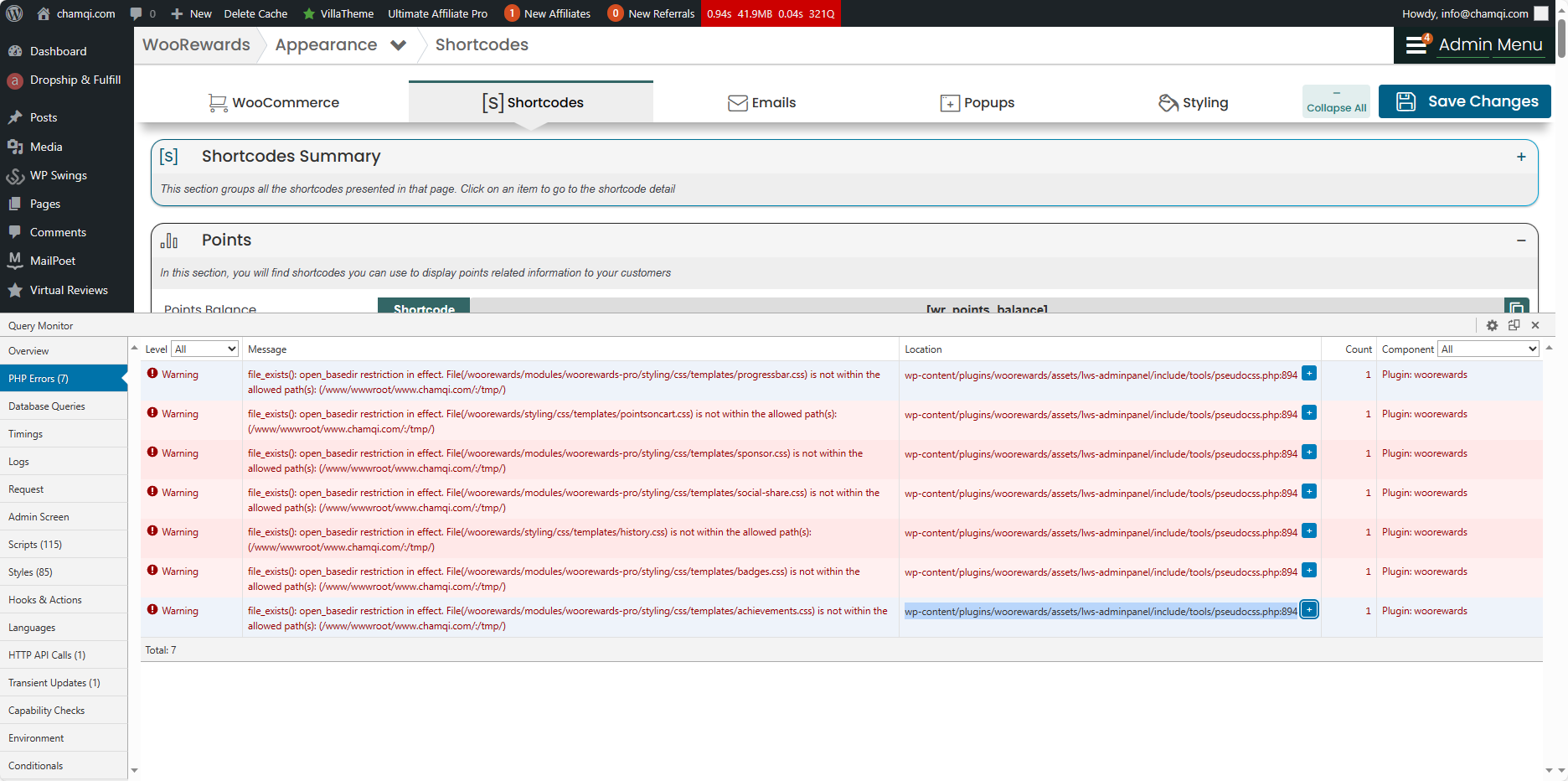The image size is (1568, 781).
Task: View New Referrals notifications
Action: click(652, 13)
